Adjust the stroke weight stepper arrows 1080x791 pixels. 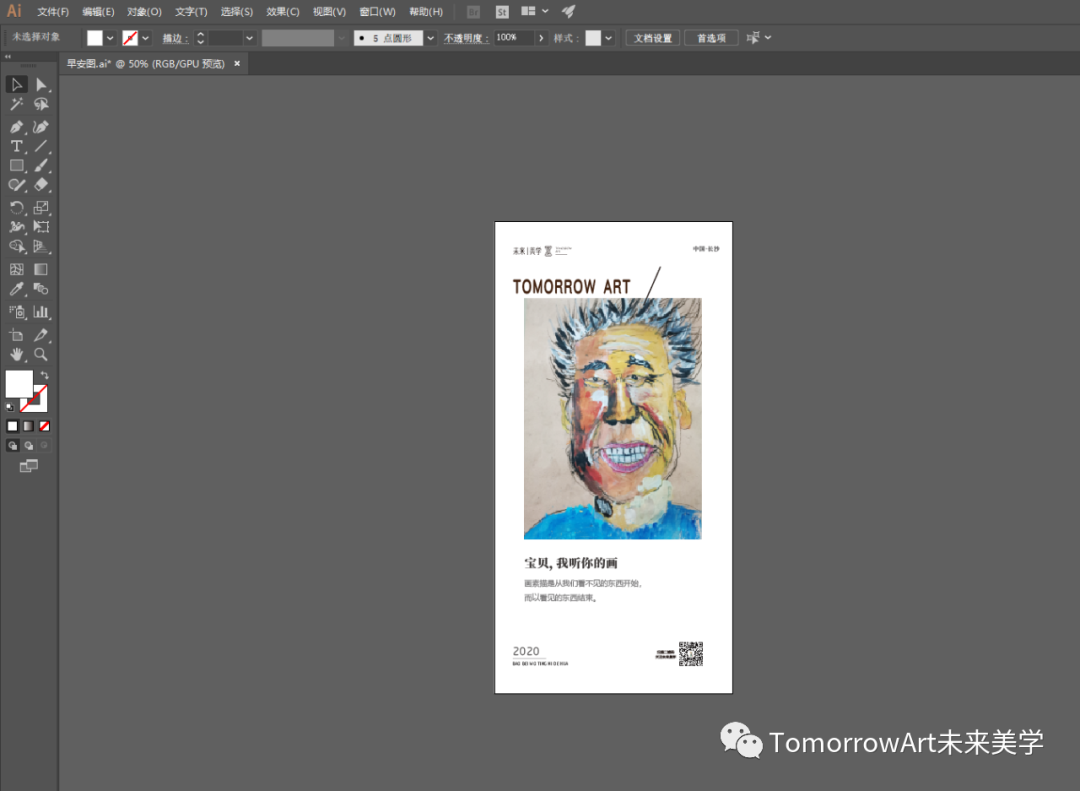click(x=200, y=38)
